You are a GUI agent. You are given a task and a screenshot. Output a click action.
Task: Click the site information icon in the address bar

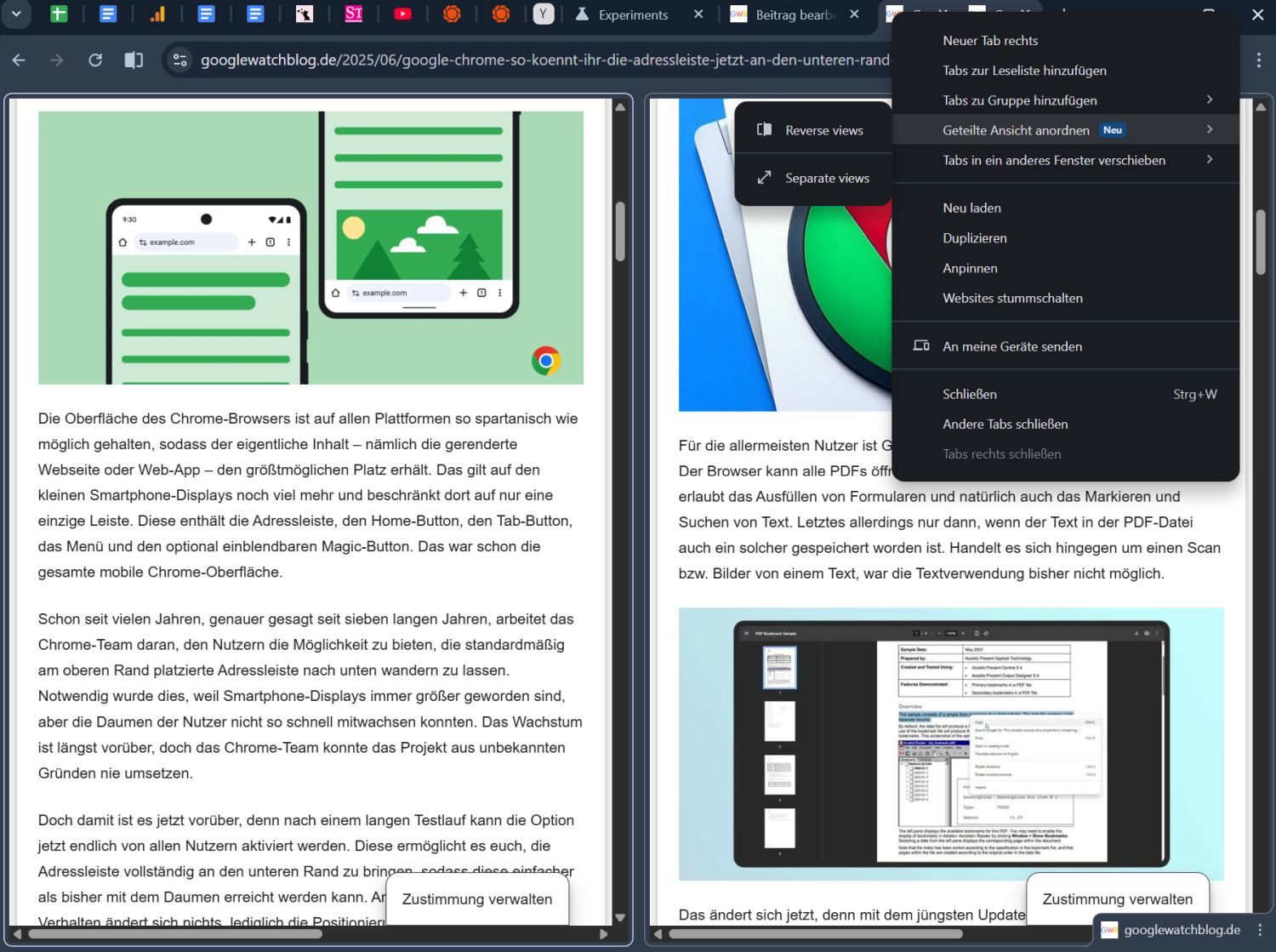pyautogui.click(x=179, y=60)
